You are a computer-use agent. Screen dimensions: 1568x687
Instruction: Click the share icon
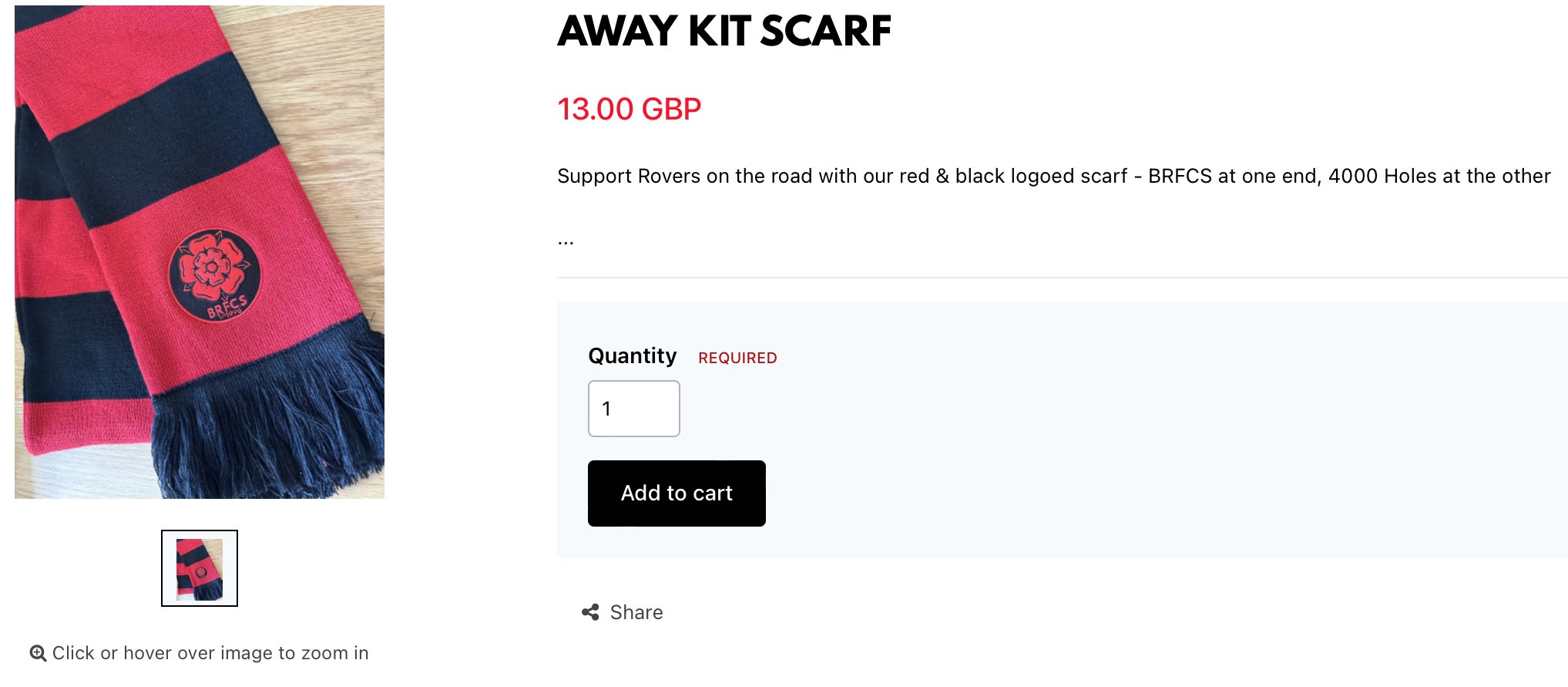tap(590, 612)
